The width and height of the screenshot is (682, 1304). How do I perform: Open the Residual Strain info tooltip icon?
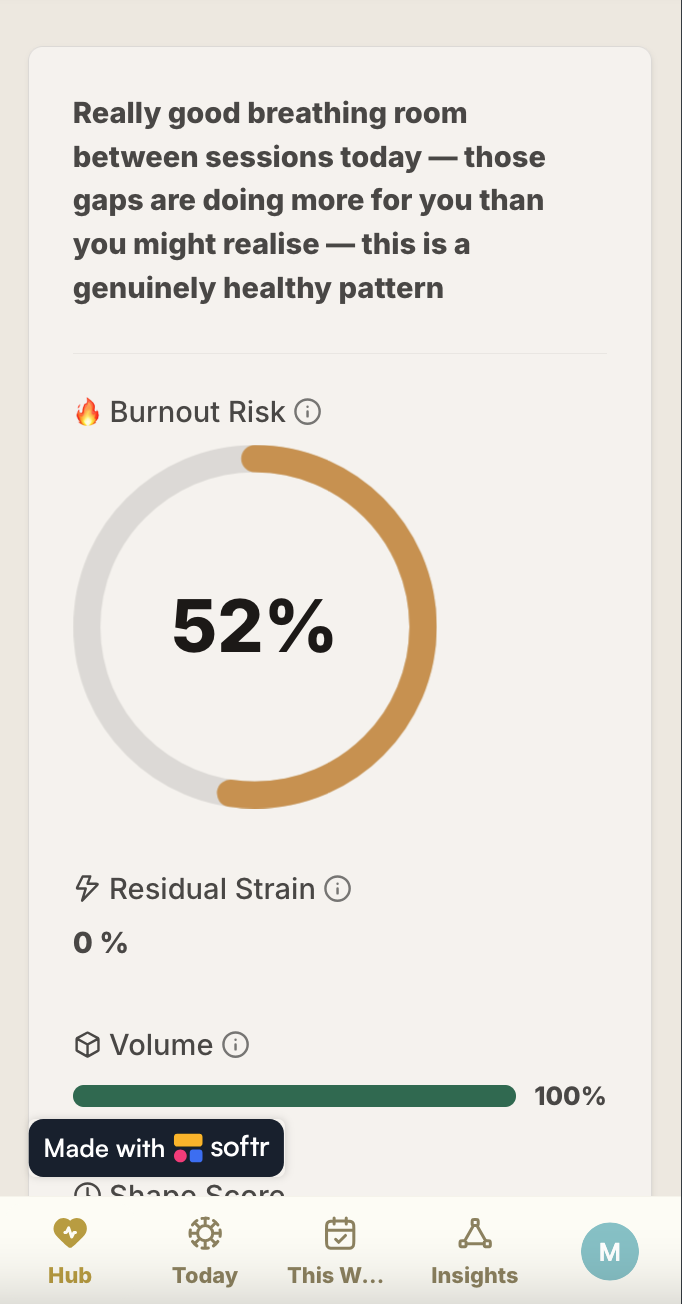338,889
